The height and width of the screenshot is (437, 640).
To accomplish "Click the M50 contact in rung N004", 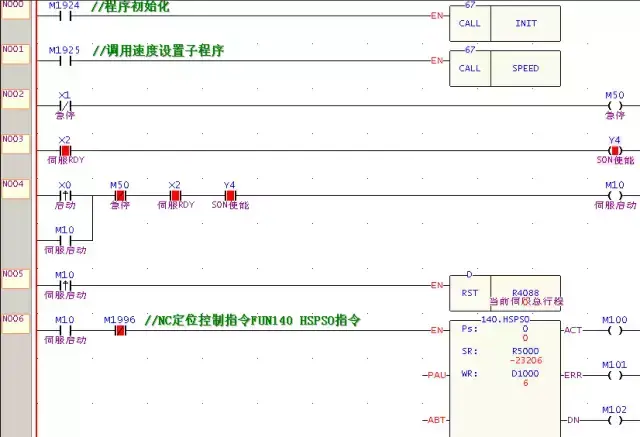I will 120,195.
